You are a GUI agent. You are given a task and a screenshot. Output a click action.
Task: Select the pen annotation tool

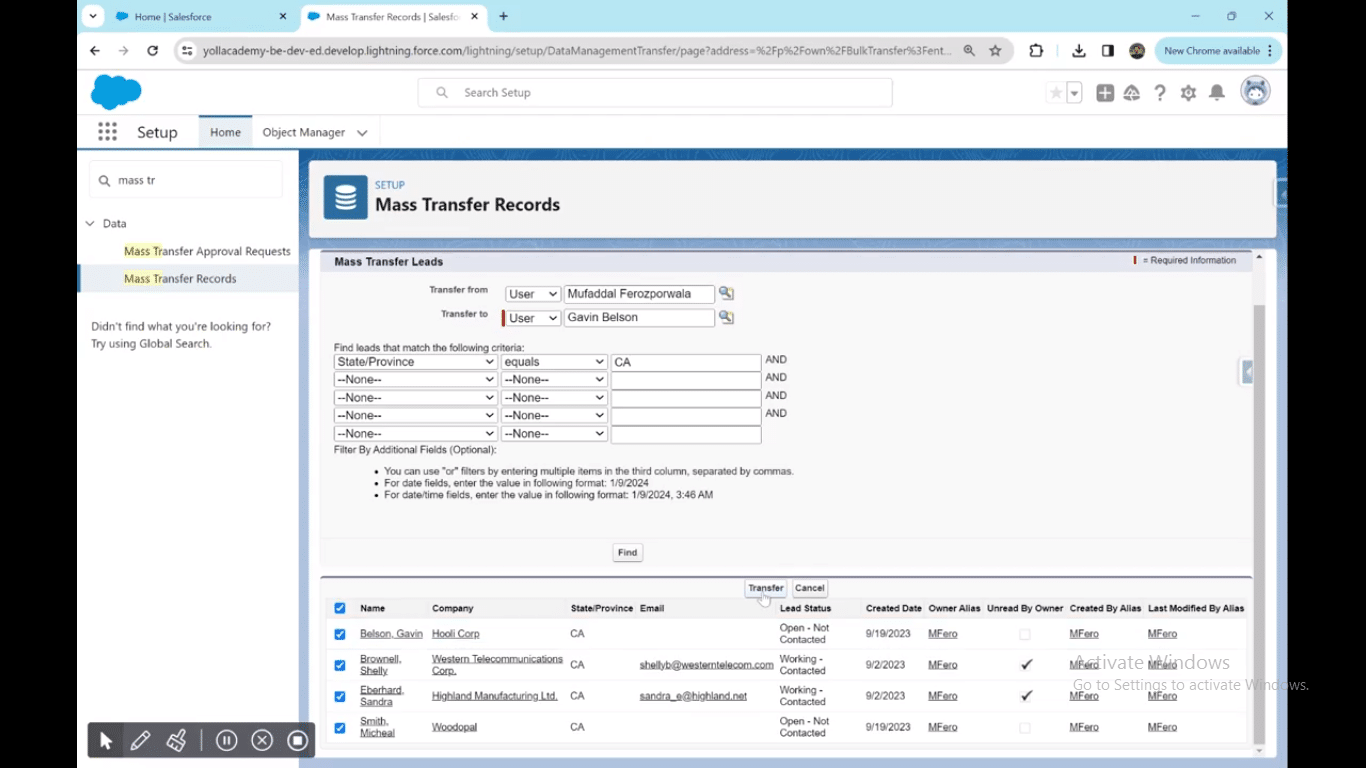point(140,741)
